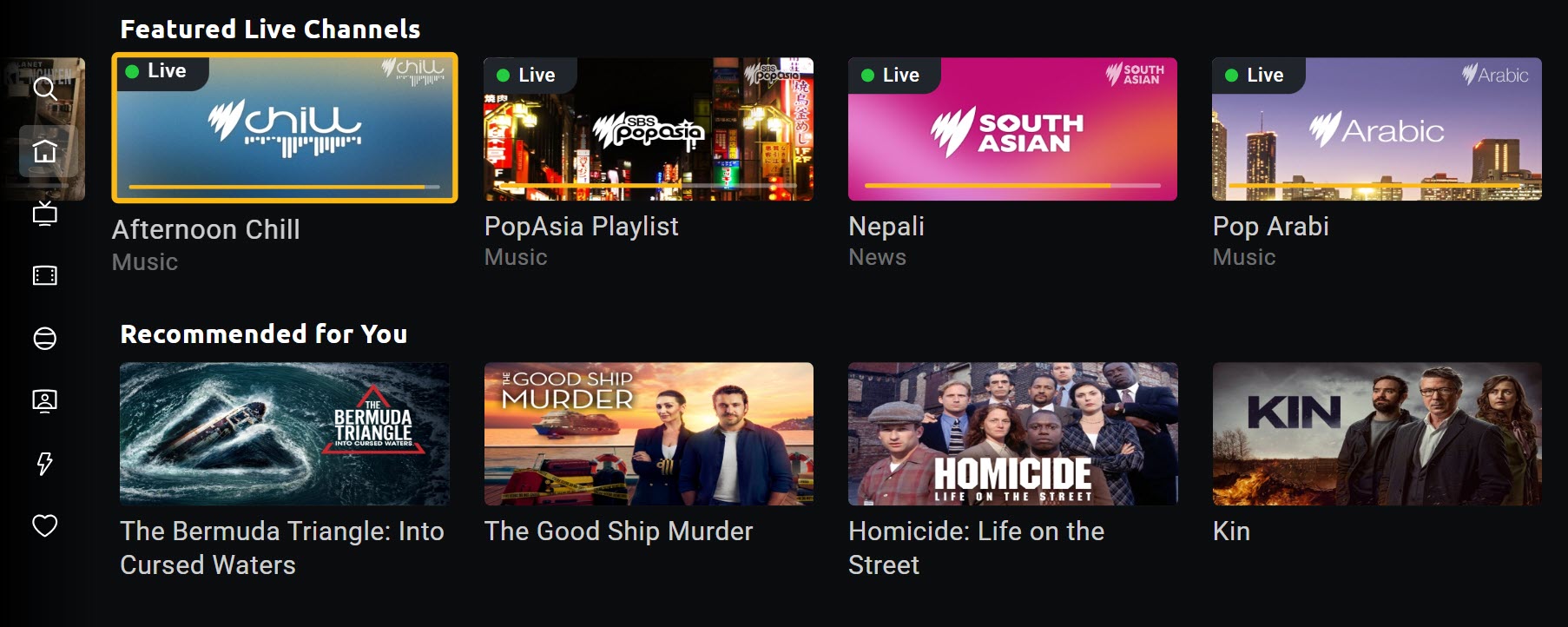Click the Afternoon Chill title text
Viewport: 1568px width, 627px height.
coord(206,229)
